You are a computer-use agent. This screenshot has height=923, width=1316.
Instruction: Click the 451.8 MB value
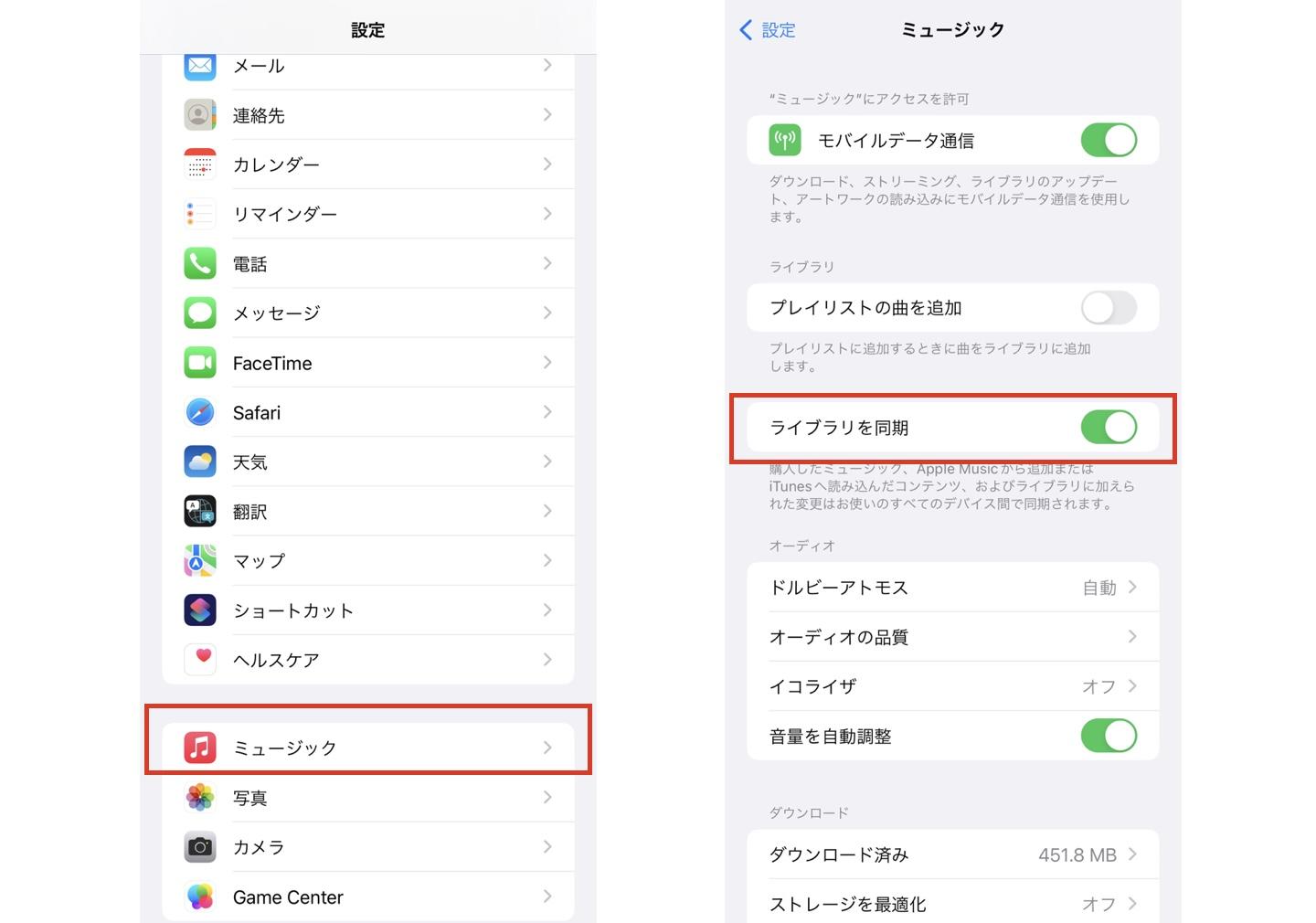1077,854
